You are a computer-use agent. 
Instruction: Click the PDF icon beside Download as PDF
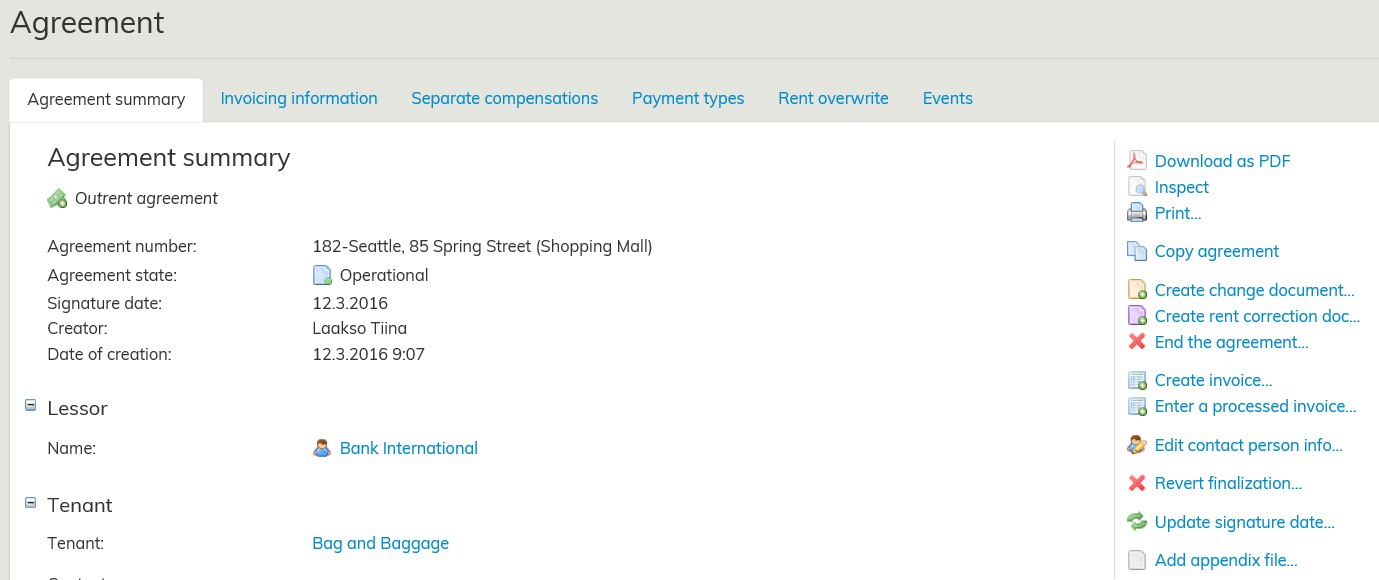click(1137, 161)
